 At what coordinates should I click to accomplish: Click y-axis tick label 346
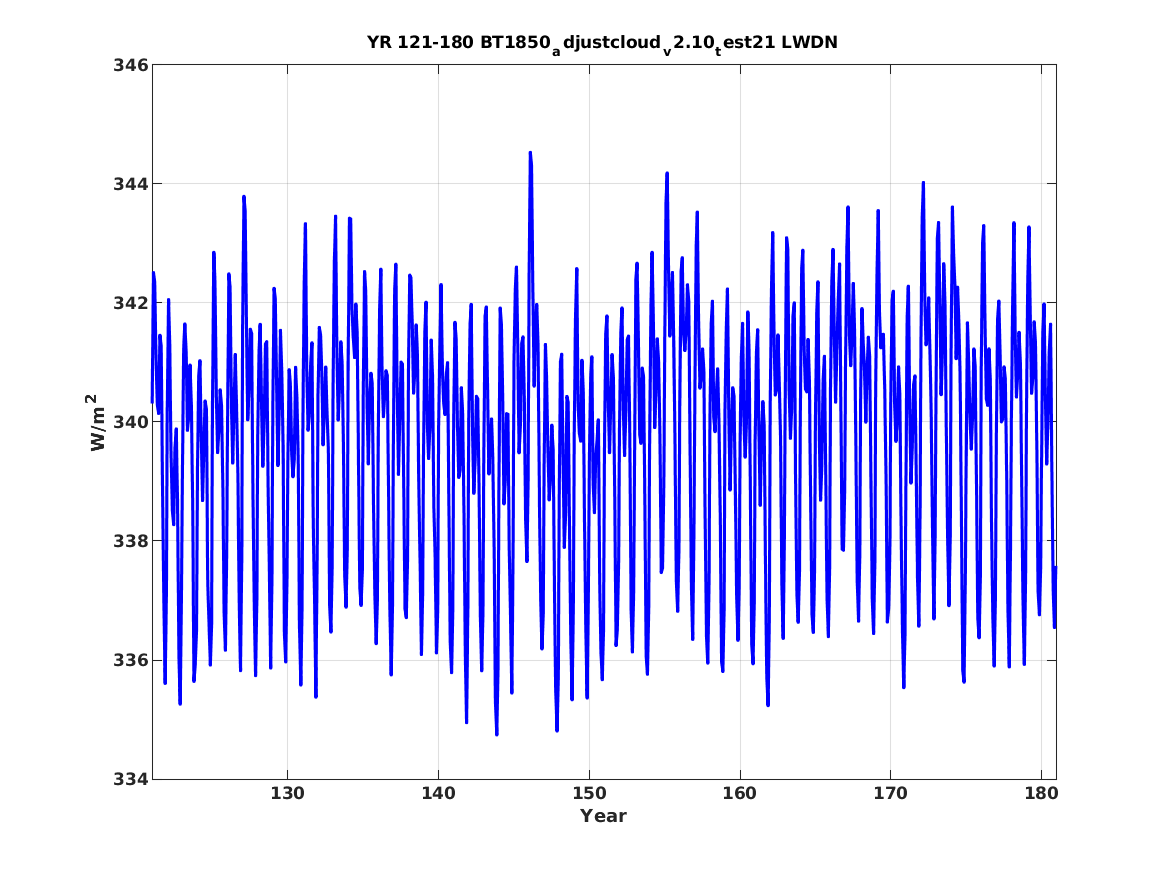[x=130, y=65]
